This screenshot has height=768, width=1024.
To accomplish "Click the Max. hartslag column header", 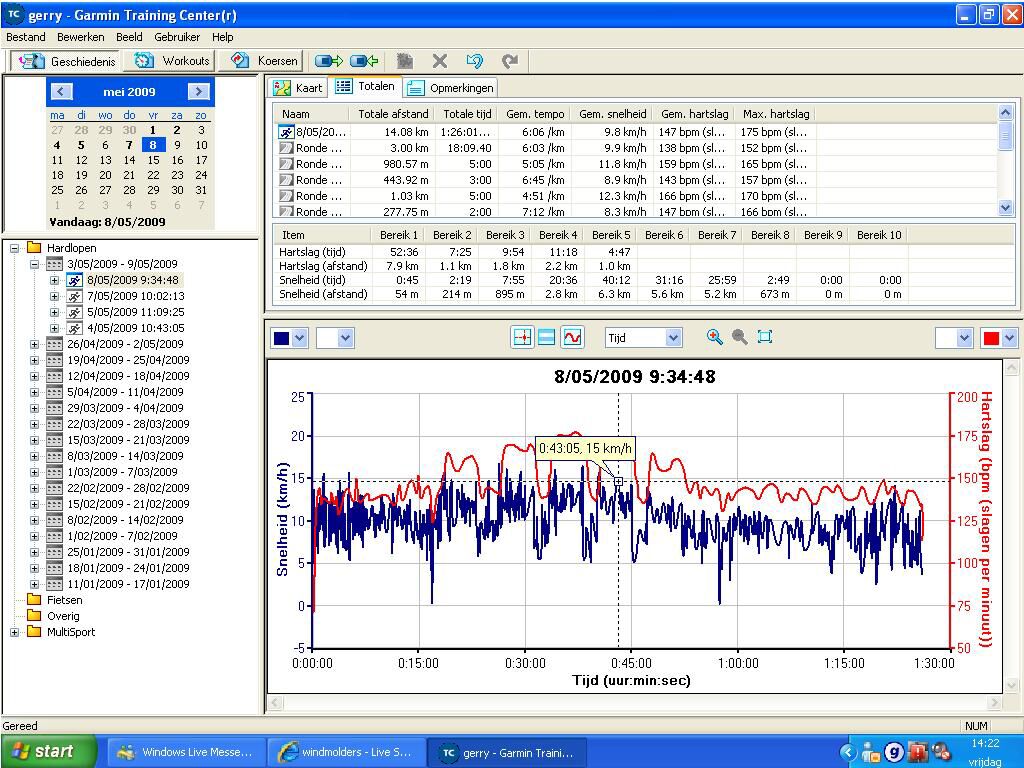I will click(776, 114).
